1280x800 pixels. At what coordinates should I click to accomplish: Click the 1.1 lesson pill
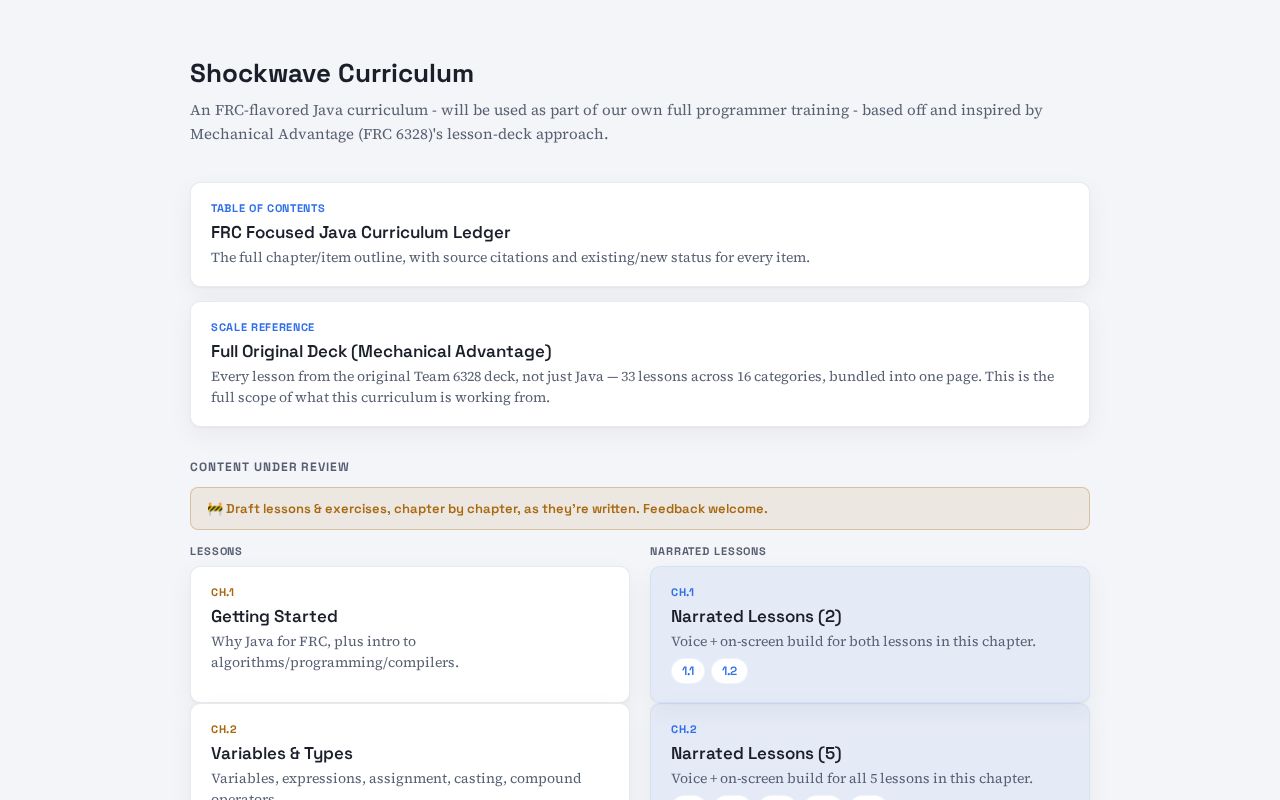pyautogui.click(x=688, y=671)
